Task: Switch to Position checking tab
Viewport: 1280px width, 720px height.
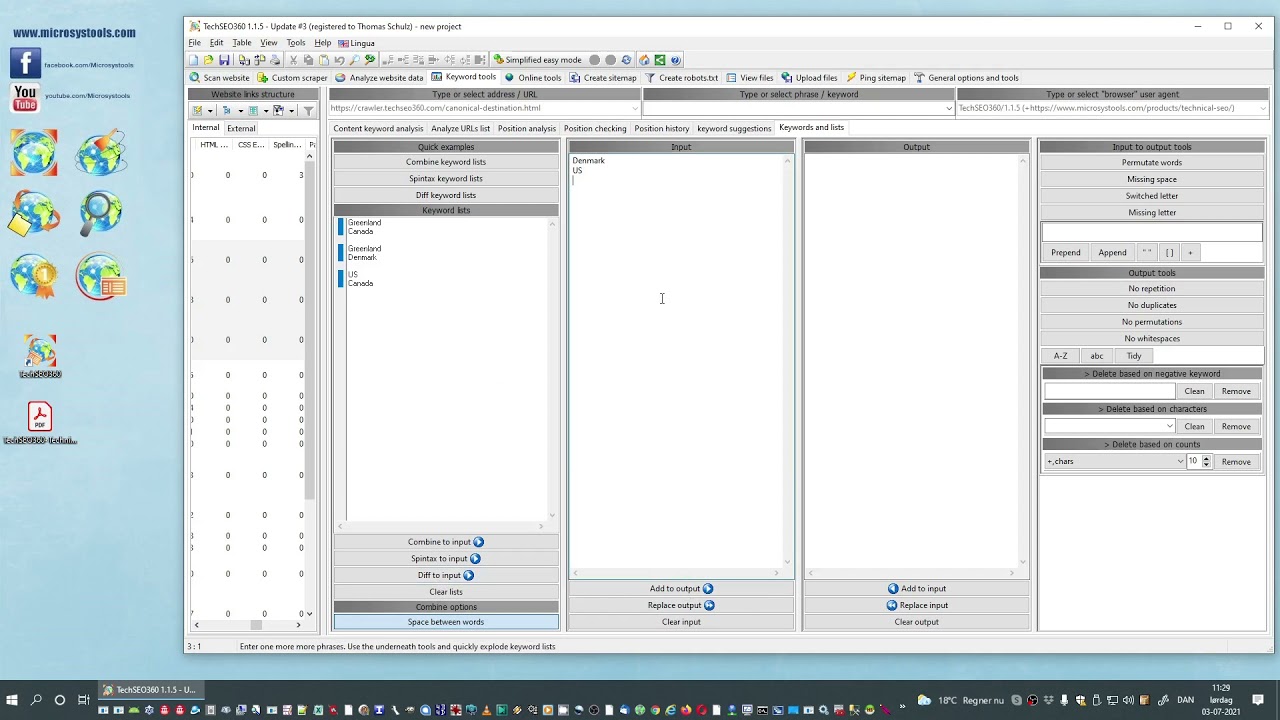Action: pos(595,128)
